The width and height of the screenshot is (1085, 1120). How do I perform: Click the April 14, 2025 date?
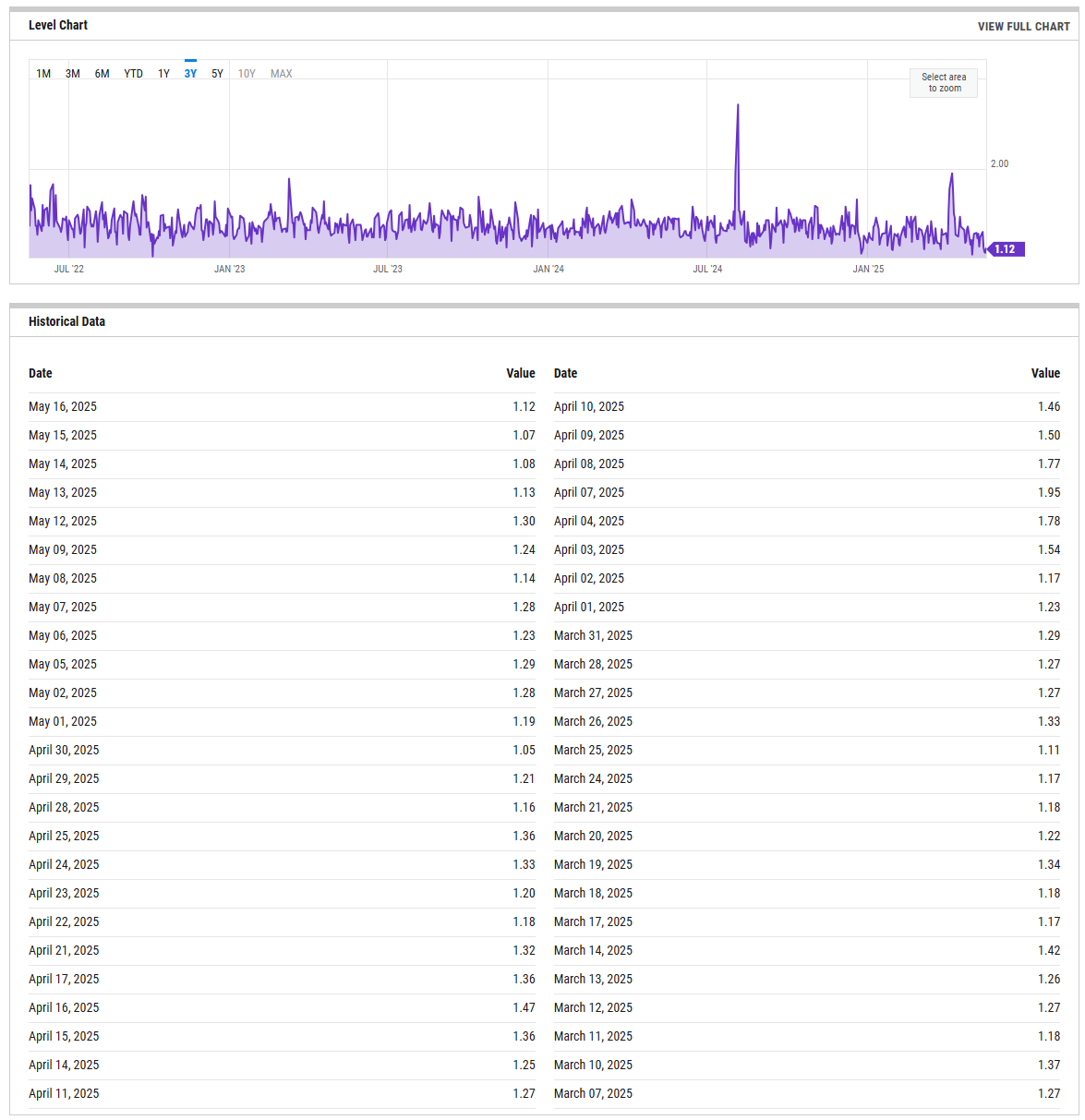(x=64, y=1066)
